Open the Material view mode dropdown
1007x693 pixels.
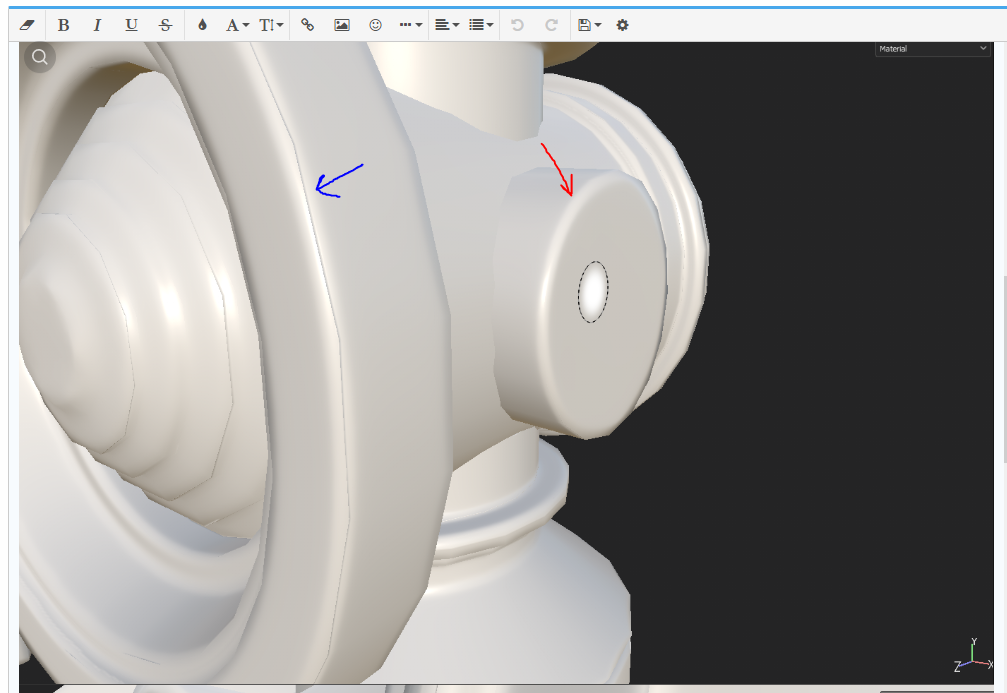tap(932, 49)
